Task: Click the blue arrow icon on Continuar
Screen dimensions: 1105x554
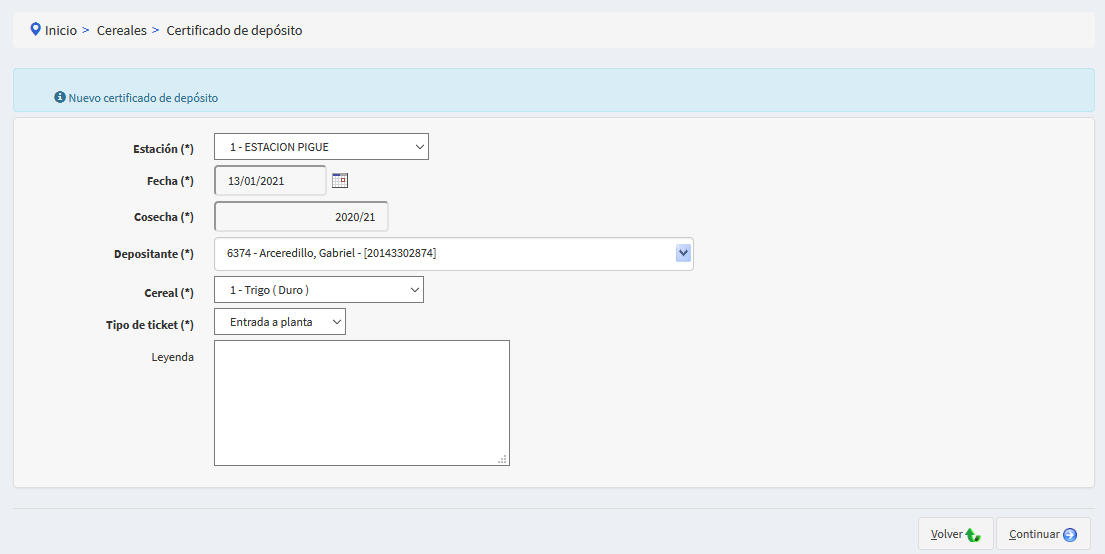Action: pyautogui.click(x=1070, y=535)
